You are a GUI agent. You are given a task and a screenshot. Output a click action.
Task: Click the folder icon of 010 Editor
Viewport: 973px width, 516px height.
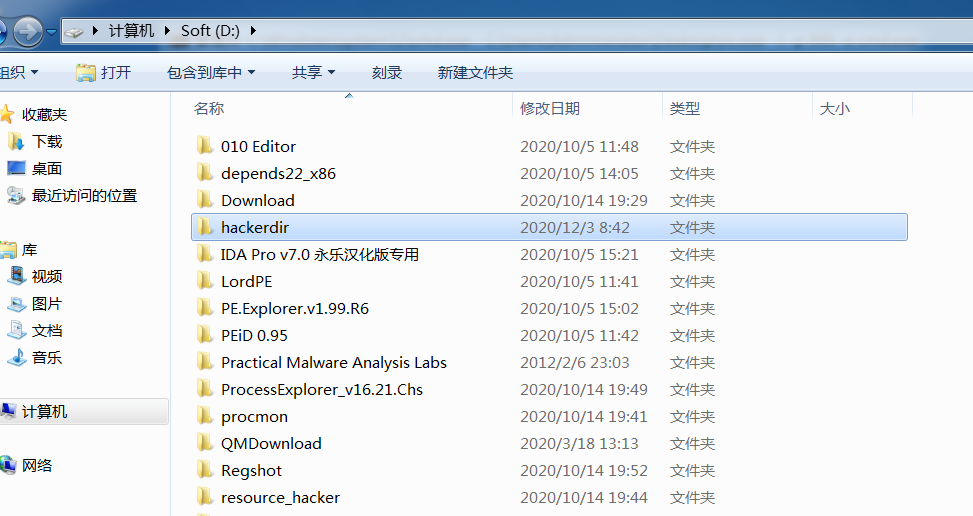(x=204, y=146)
